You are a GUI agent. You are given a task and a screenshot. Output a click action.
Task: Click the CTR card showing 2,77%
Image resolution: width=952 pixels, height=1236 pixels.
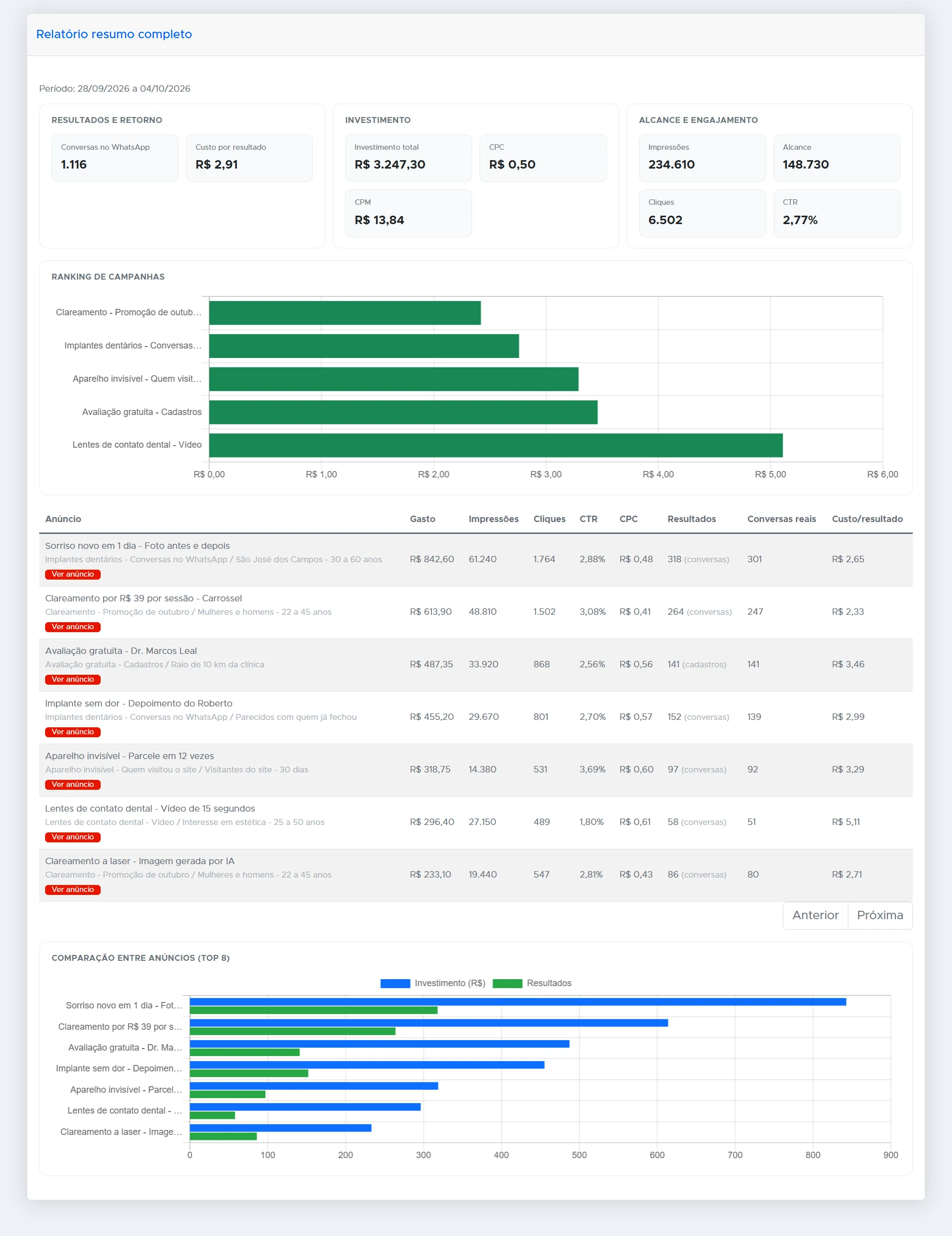(x=837, y=213)
